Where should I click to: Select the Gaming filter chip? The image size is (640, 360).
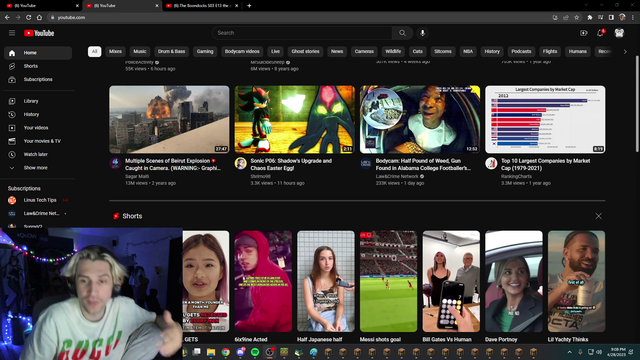[205, 51]
